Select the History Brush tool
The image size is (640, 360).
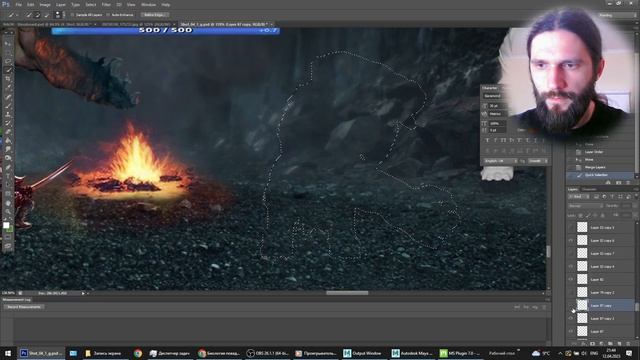point(8,123)
